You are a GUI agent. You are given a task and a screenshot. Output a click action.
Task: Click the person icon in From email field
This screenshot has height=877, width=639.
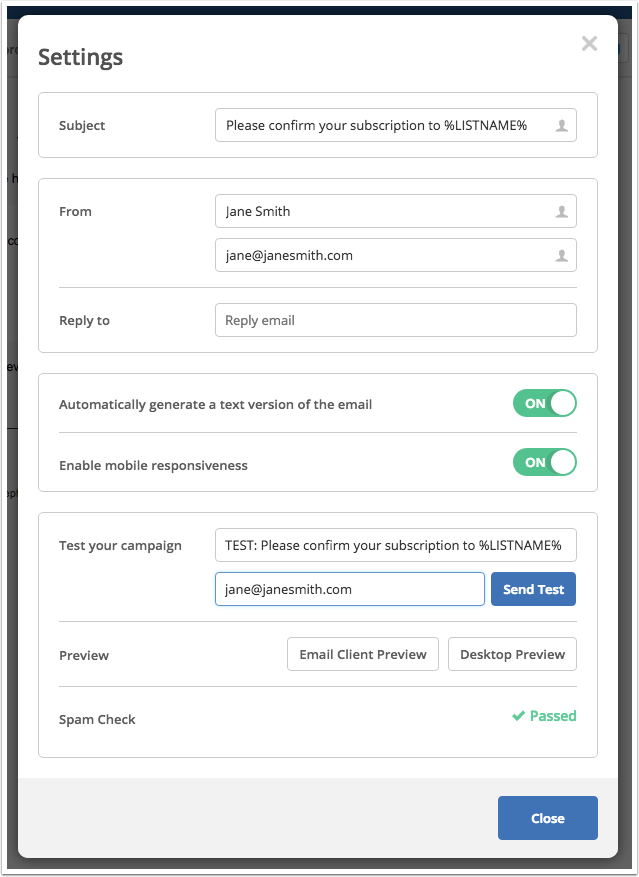coord(561,256)
